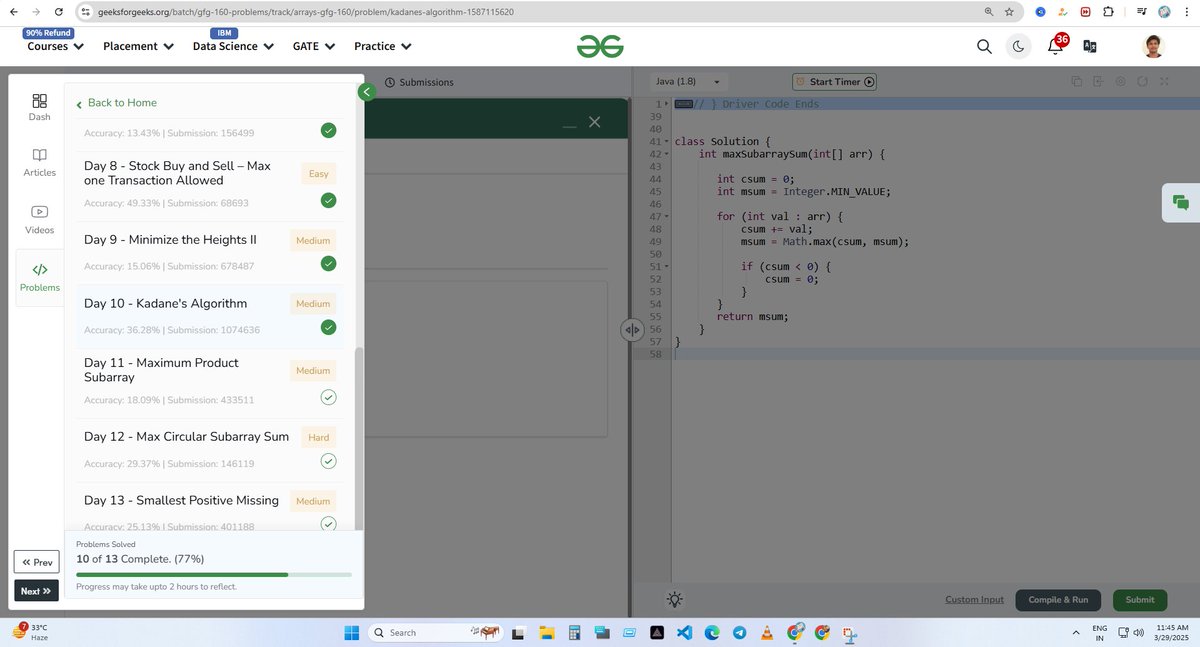Submit the solution with Submit button

pos(1140,599)
